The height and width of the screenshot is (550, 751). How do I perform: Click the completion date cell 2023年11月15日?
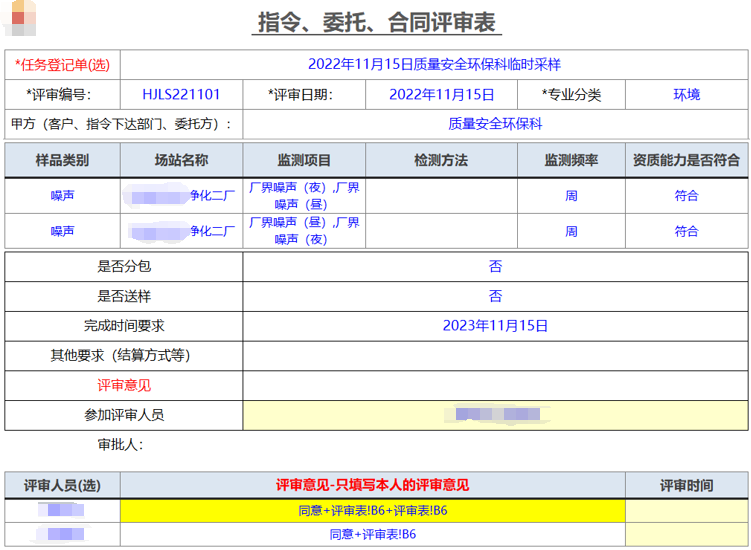tap(495, 326)
